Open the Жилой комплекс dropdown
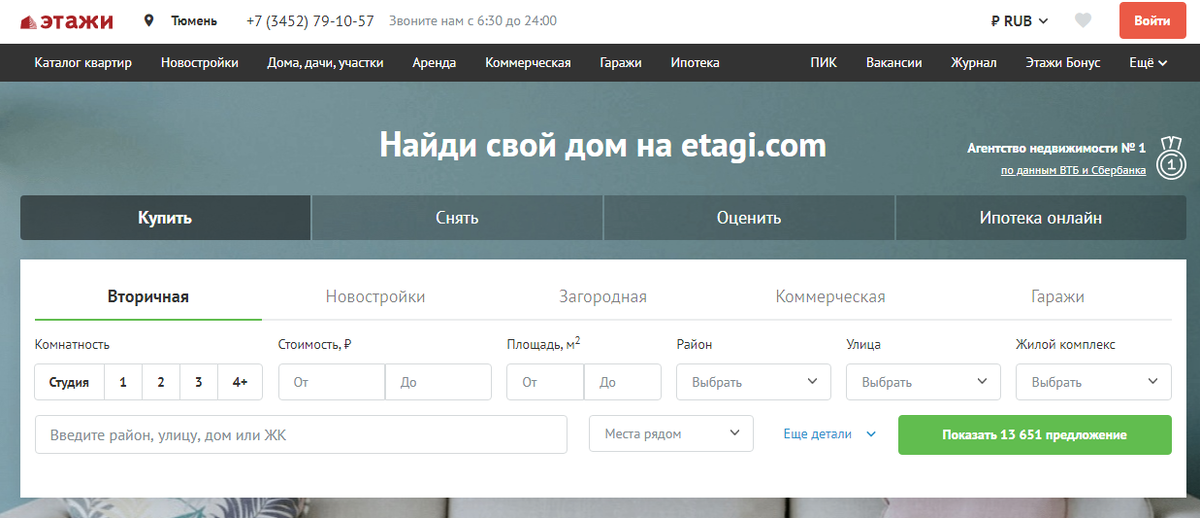This screenshot has height=518, width=1200. [1093, 382]
